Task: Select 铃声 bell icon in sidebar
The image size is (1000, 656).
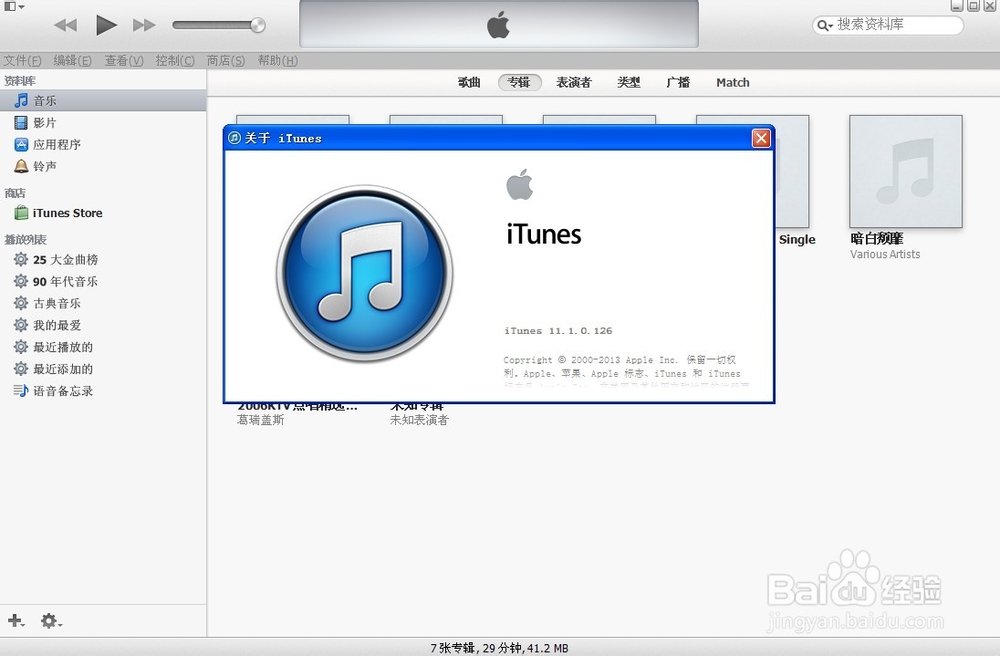Action: pos(21,166)
